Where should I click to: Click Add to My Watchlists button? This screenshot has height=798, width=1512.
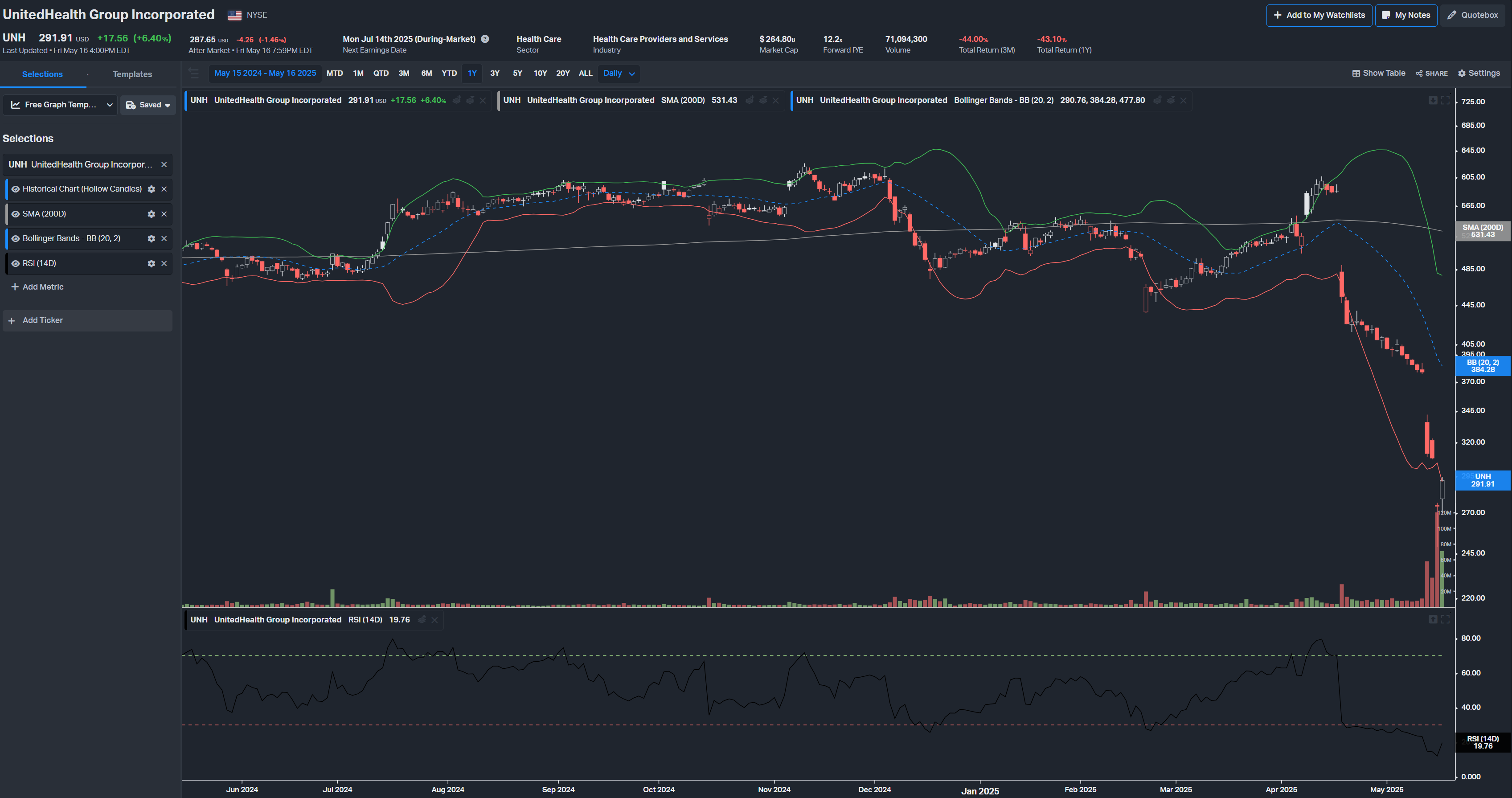(x=1319, y=15)
